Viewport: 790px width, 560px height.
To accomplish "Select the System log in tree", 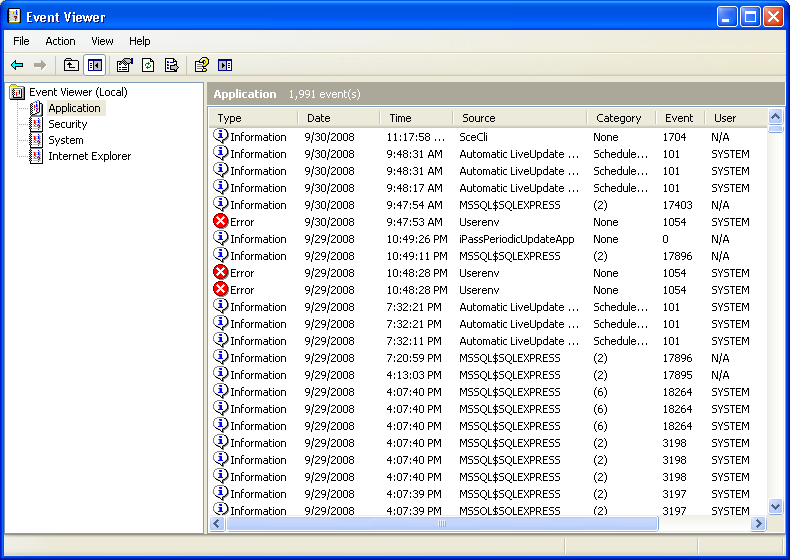I will pyautogui.click(x=65, y=140).
